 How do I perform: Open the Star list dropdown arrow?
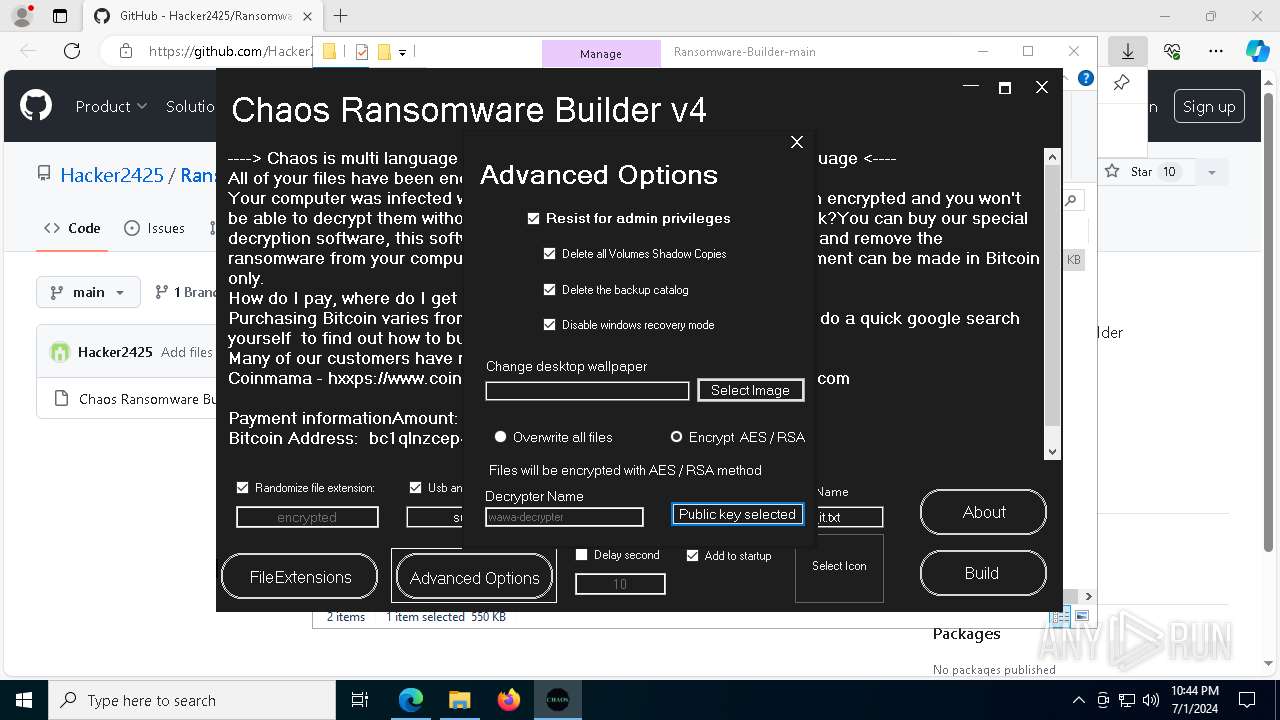tap(1211, 172)
